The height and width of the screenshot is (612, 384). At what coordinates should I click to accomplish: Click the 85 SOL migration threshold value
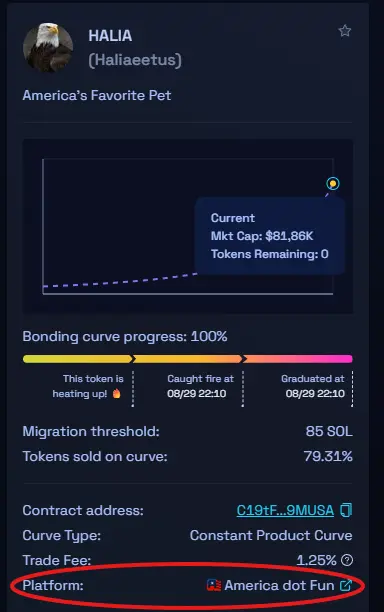329,431
